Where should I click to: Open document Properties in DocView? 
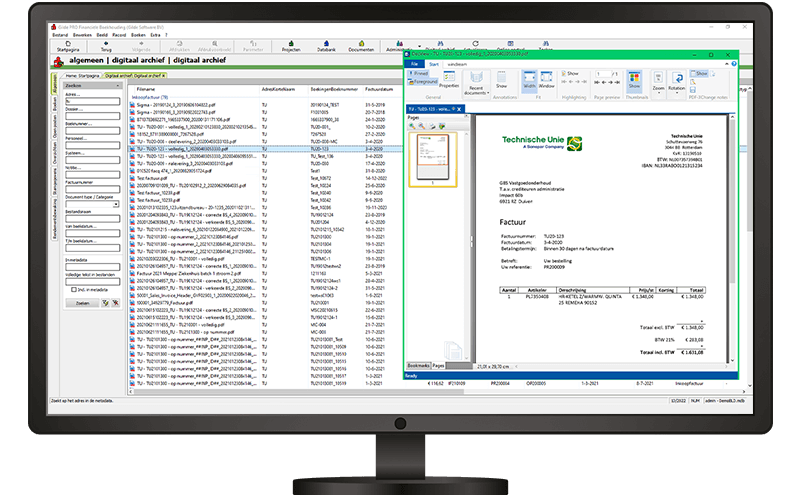[449, 80]
